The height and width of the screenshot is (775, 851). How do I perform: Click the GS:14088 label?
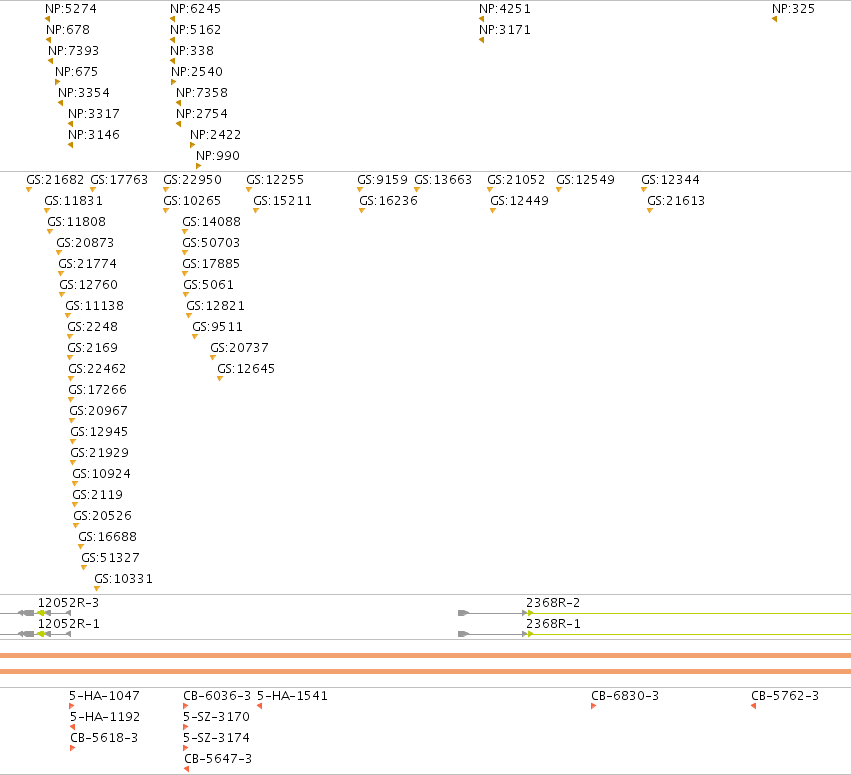[x=211, y=221]
